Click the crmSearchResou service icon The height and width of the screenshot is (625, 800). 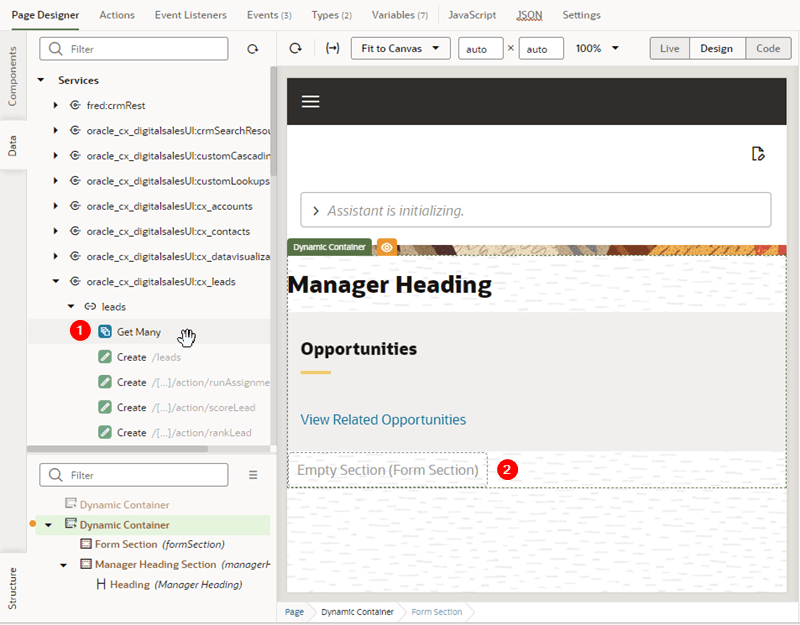click(x=75, y=131)
